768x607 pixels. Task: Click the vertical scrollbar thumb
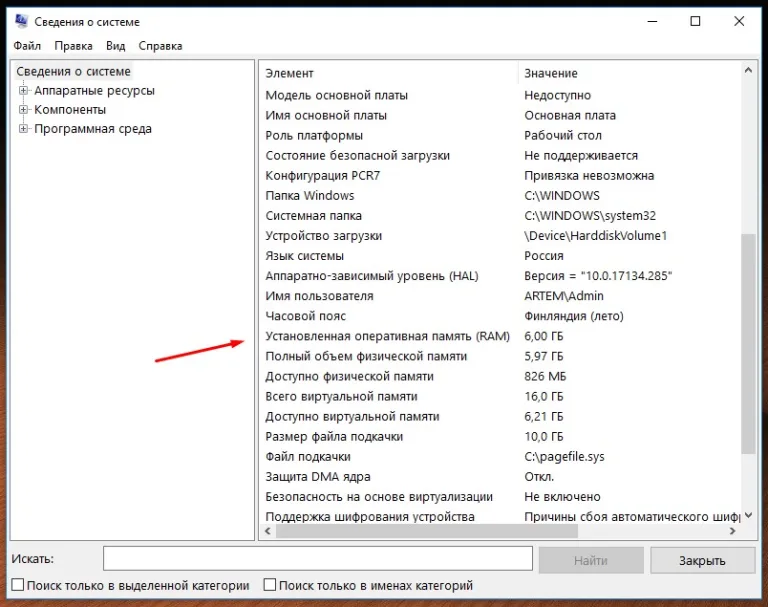click(x=748, y=344)
